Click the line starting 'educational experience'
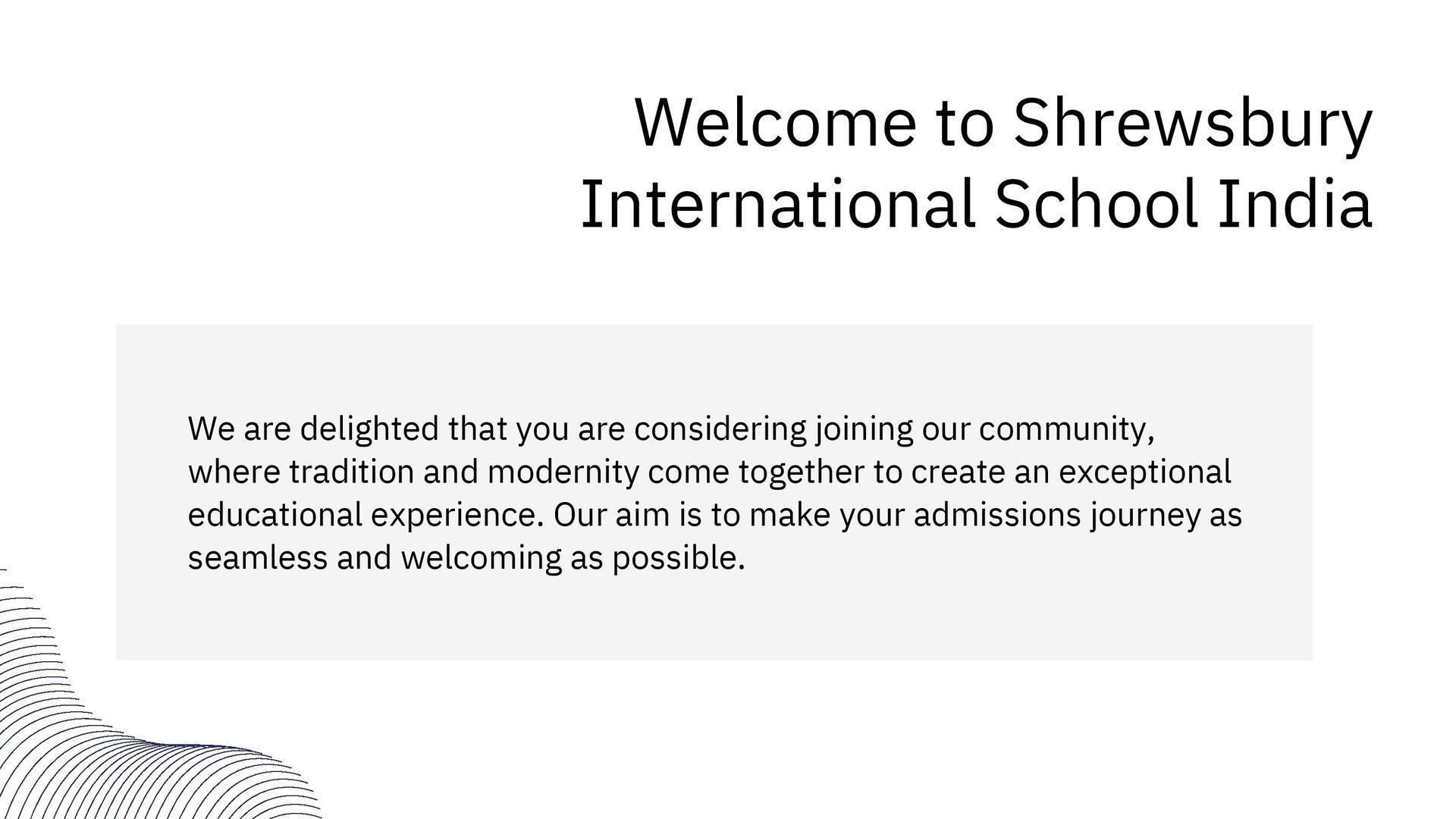The image size is (1456, 819). click(x=715, y=516)
